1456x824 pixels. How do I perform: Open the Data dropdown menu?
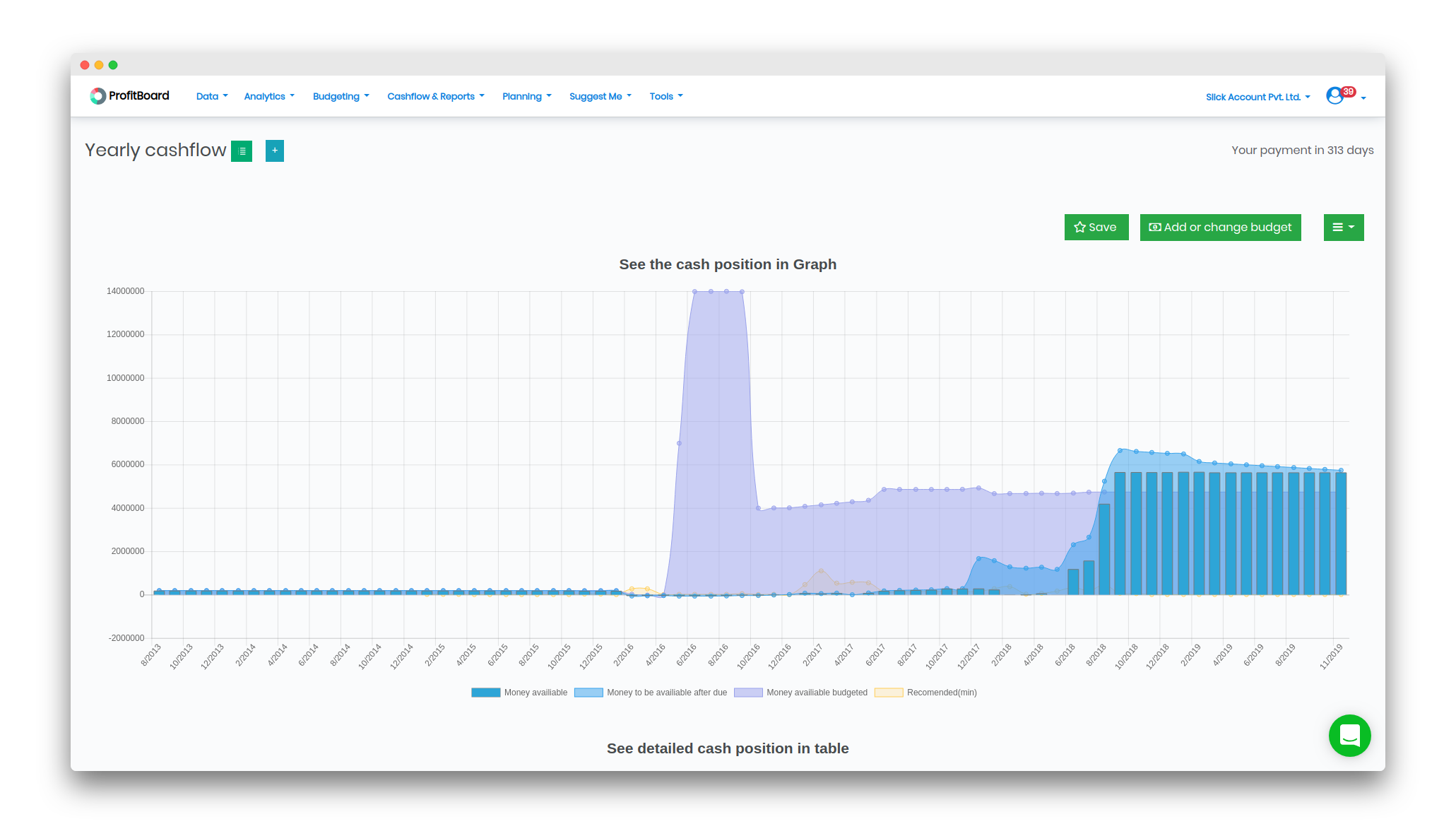tap(212, 97)
